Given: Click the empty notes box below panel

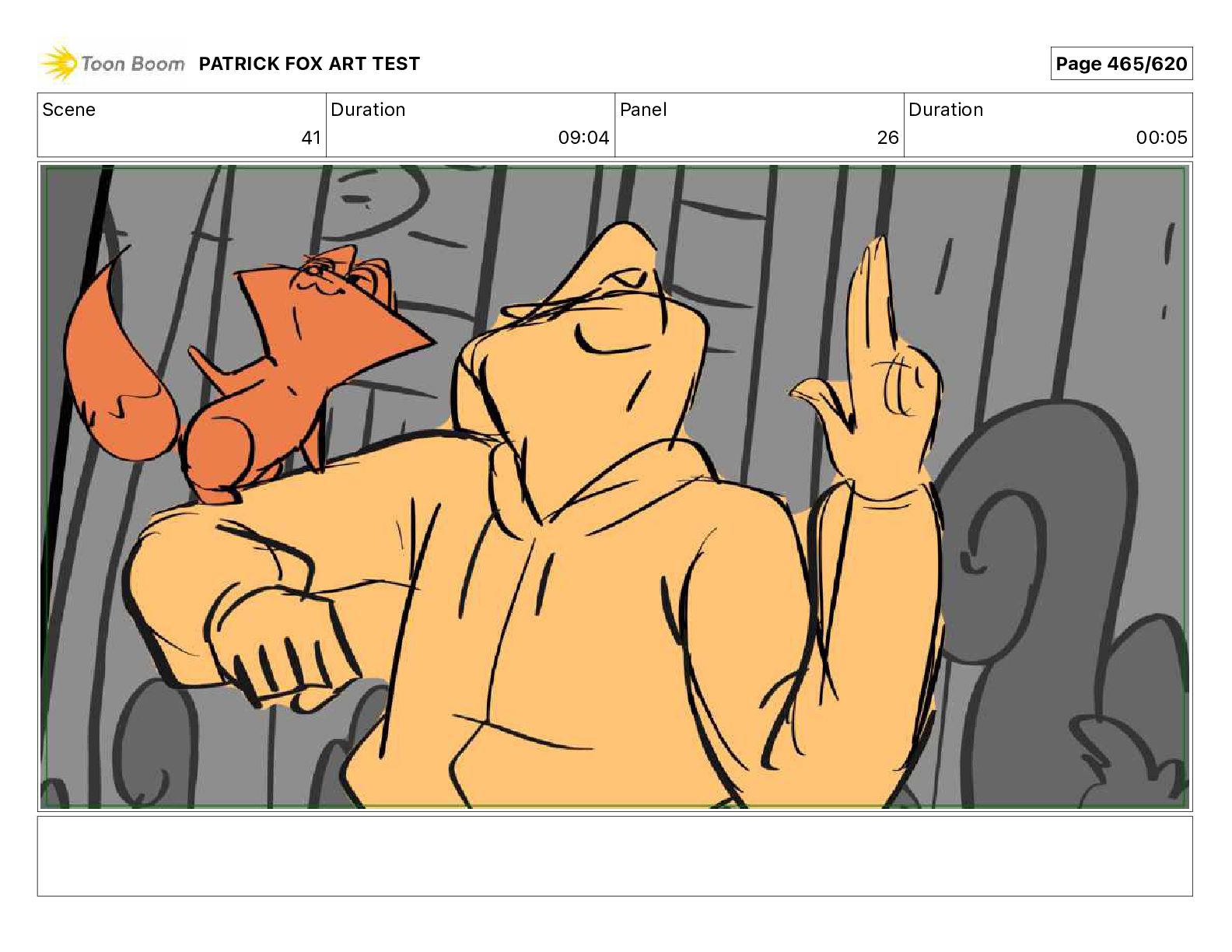Looking at the screenshot, I should pos(614,856).
